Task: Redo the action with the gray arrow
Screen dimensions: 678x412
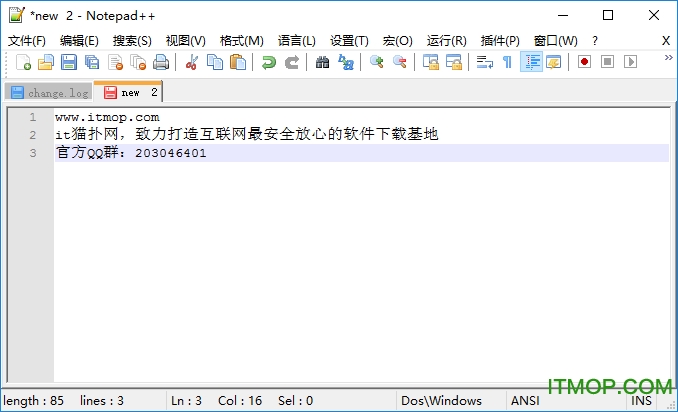Action: click(x=292, y=62)
